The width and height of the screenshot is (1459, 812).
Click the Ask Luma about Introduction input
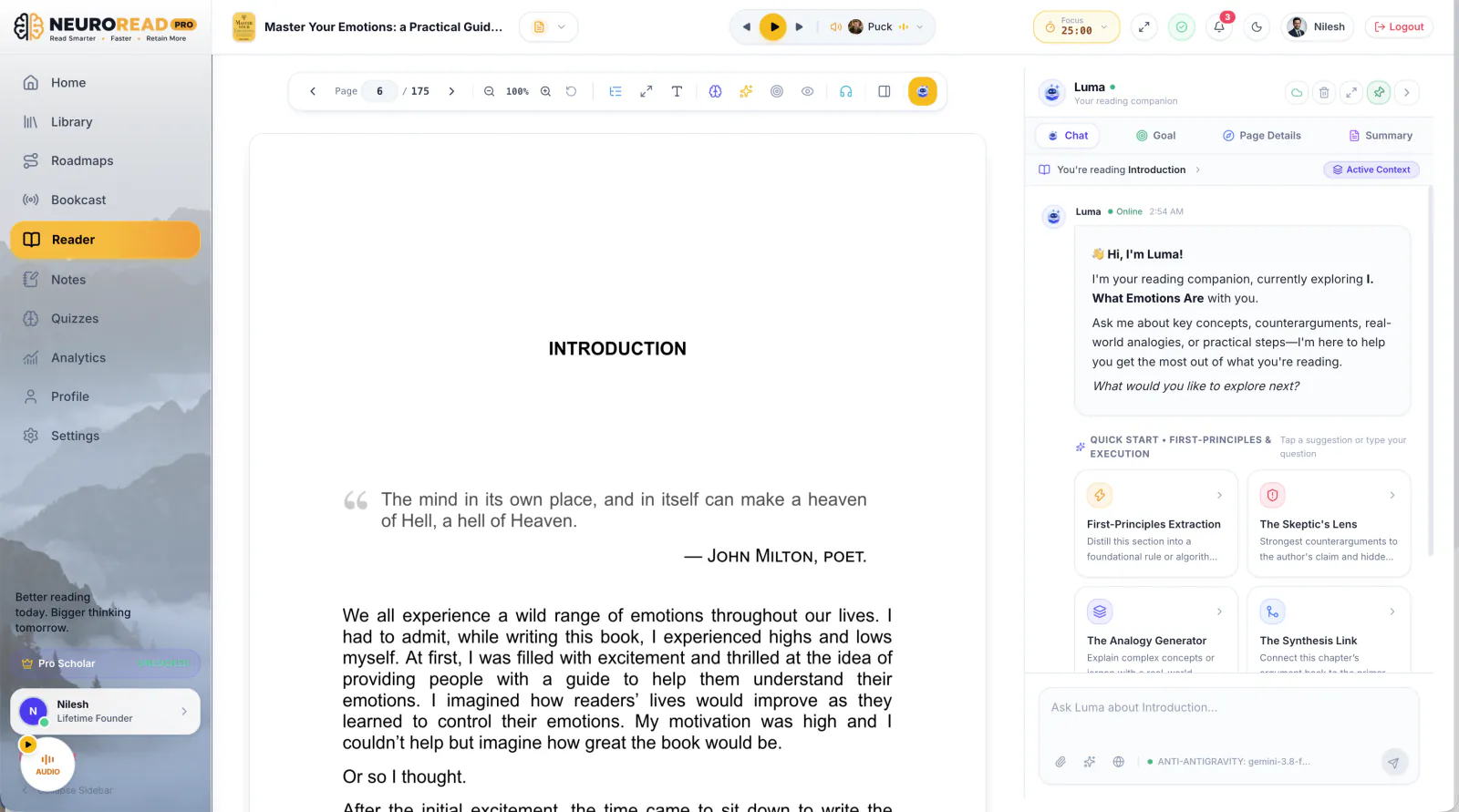point(1227,707)
